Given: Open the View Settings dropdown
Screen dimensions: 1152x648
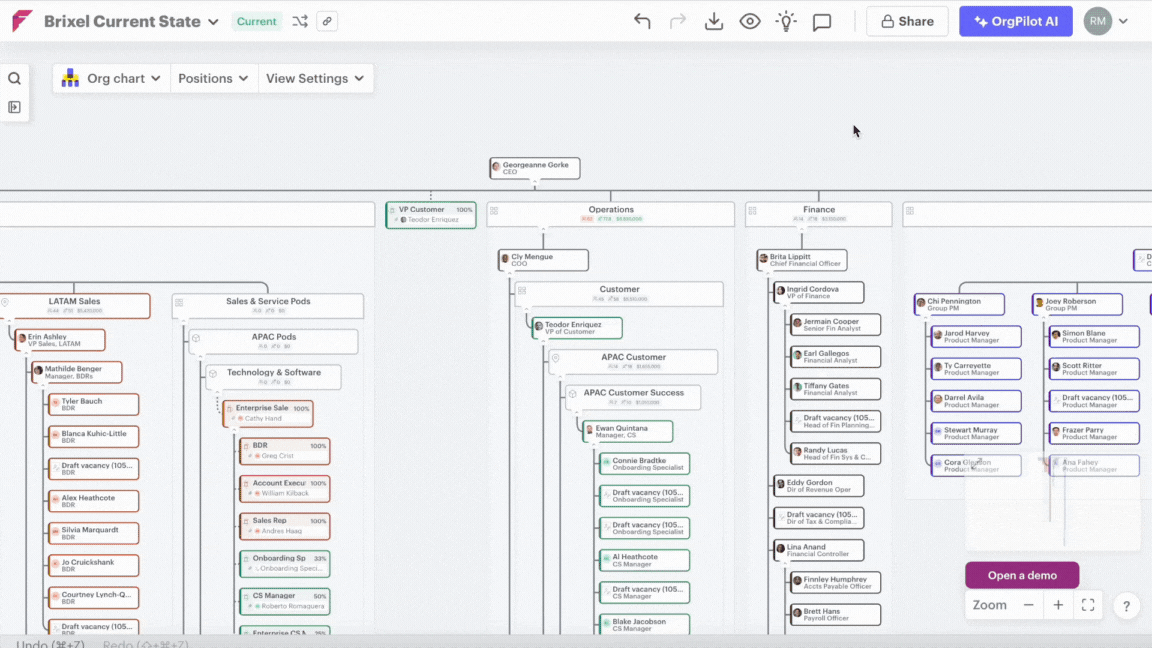Looking at the screenshot, I should [315, 79].
